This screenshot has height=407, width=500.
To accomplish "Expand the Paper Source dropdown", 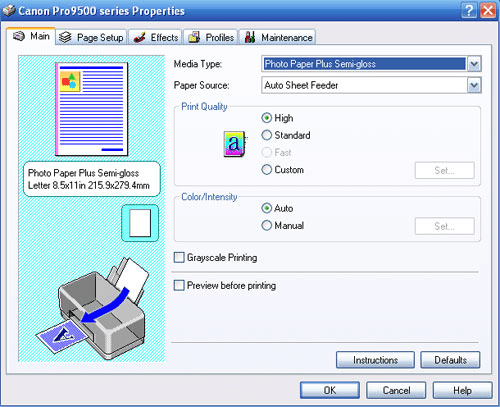I will pyautogui.click(x=474, y=85).
